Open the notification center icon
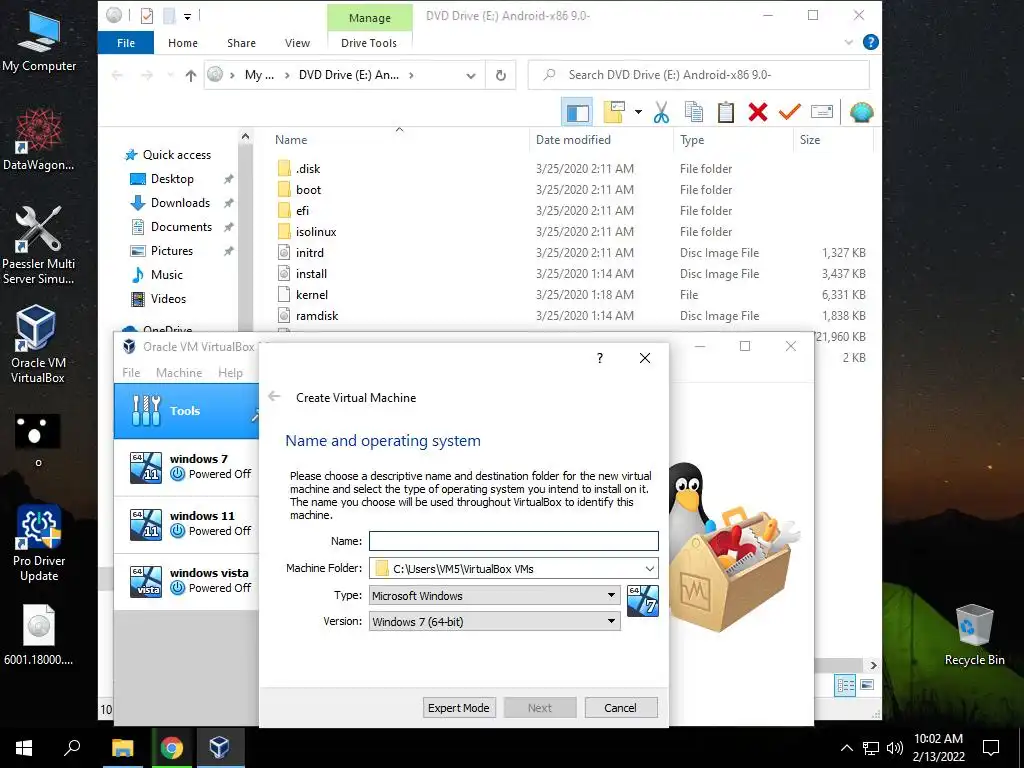Screen dimensions: 1024x768 click(x=991, y=748)
